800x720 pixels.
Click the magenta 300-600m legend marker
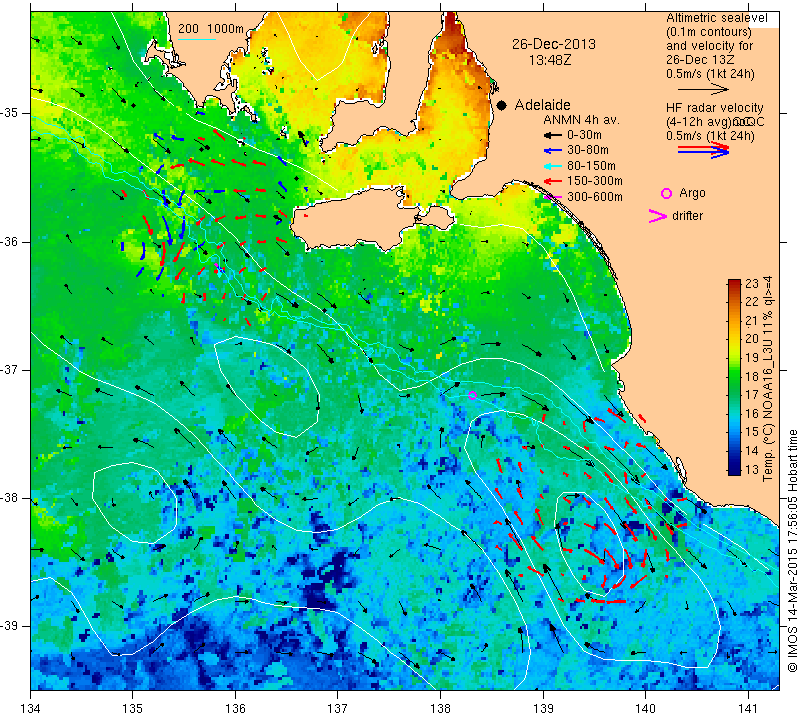(x=553, y=197)
